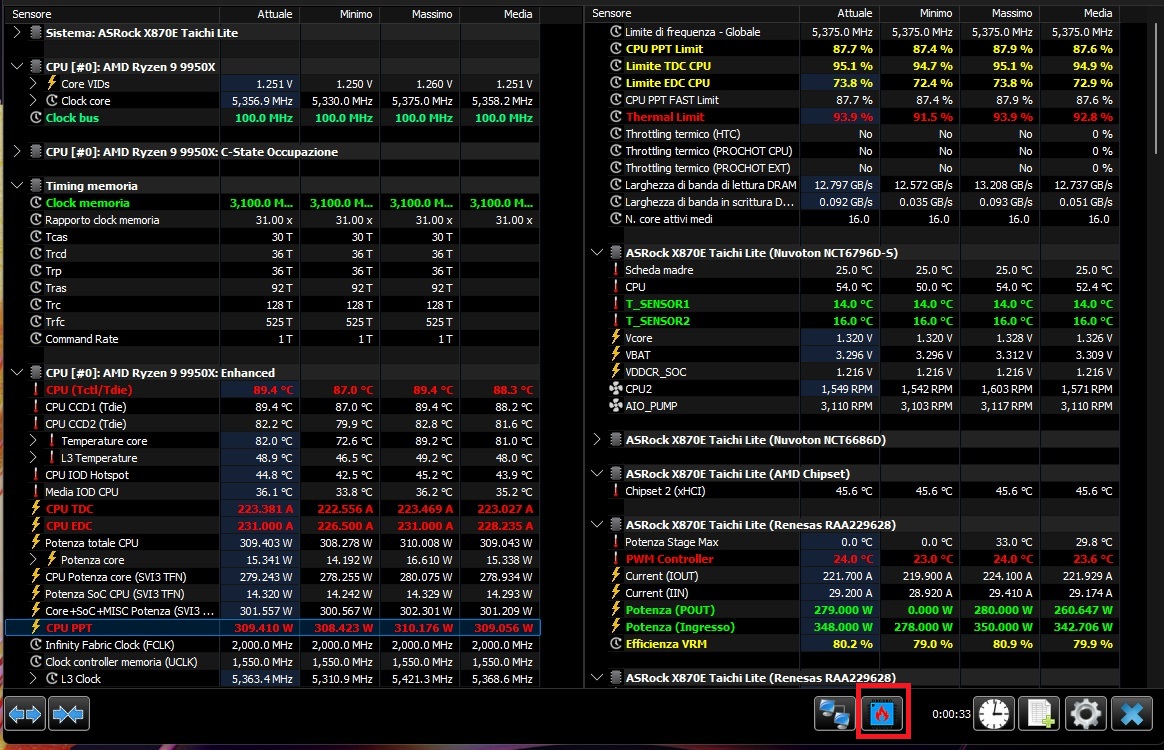This screenshot has width=1164, height=750.
Task: Click the clock icon beside Infinity Fabric Clock
Action: [36, 645]
